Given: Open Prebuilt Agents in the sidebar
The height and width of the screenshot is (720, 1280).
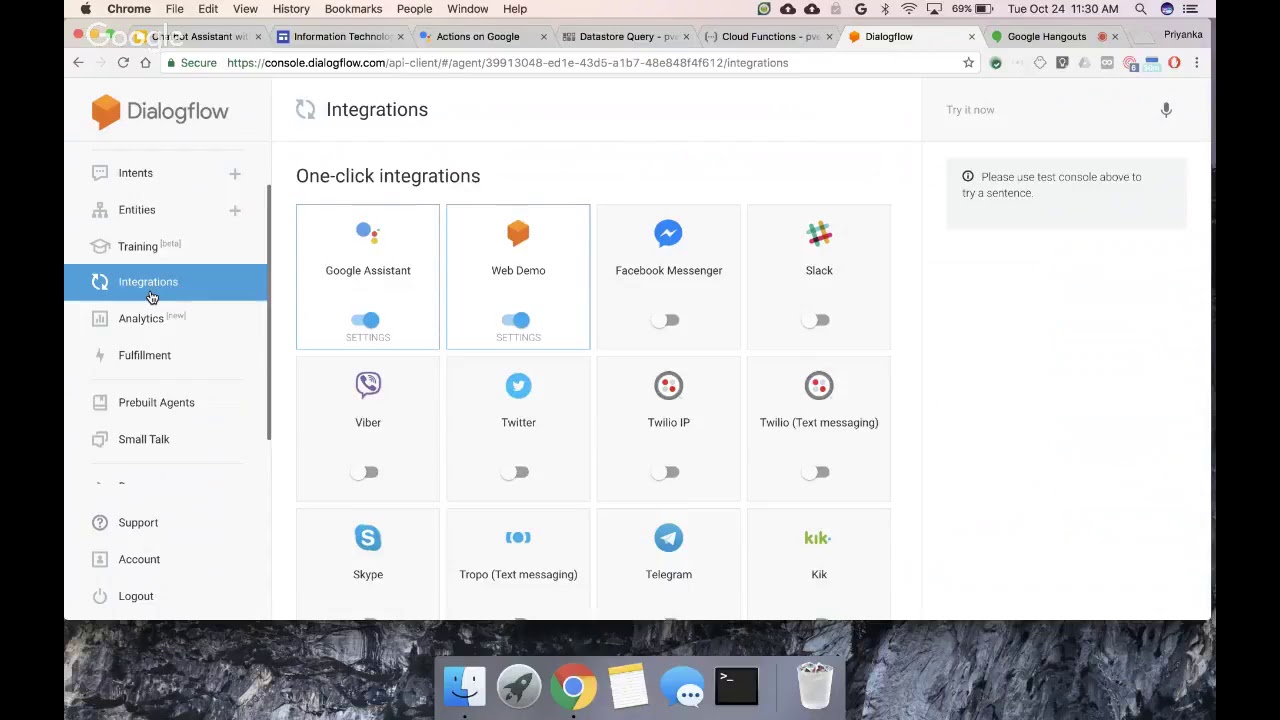Looking at the screenshot, I should coord(156,402).
